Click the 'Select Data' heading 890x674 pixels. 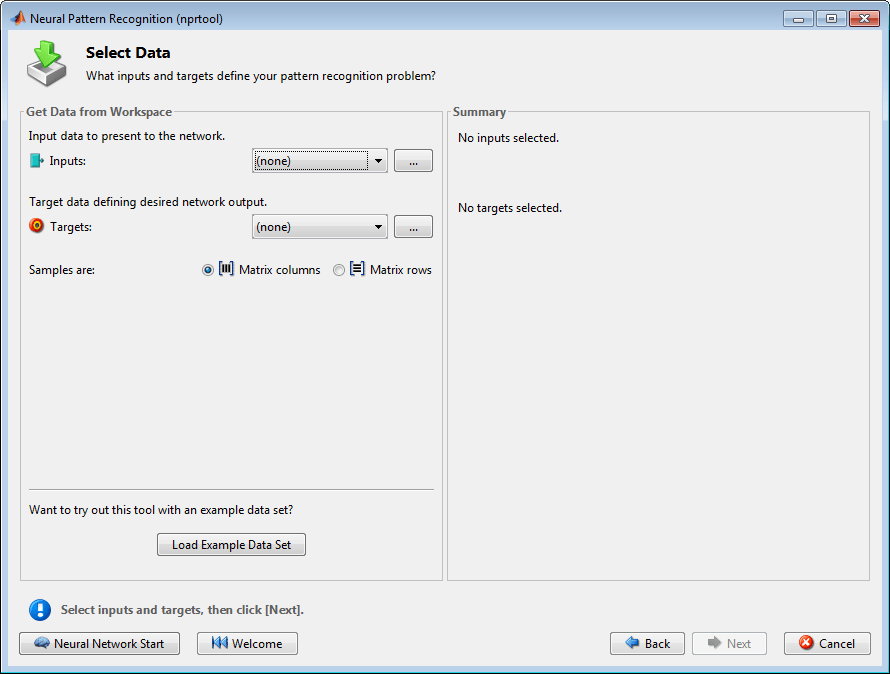pyautogui.click(x=128, y=53)
